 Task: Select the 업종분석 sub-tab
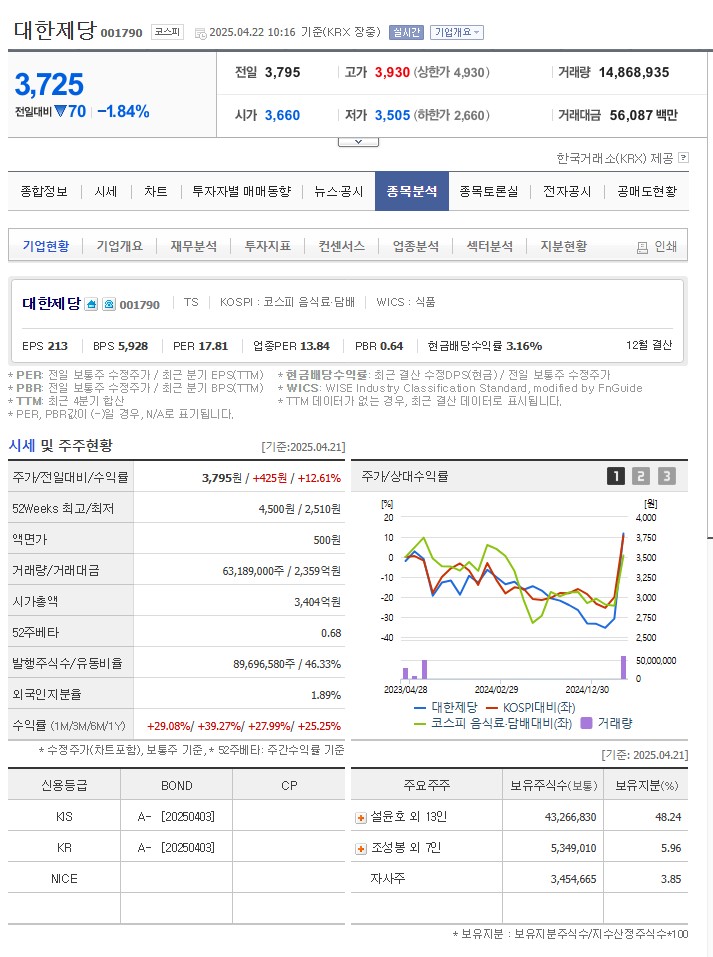tap(416, 246)
